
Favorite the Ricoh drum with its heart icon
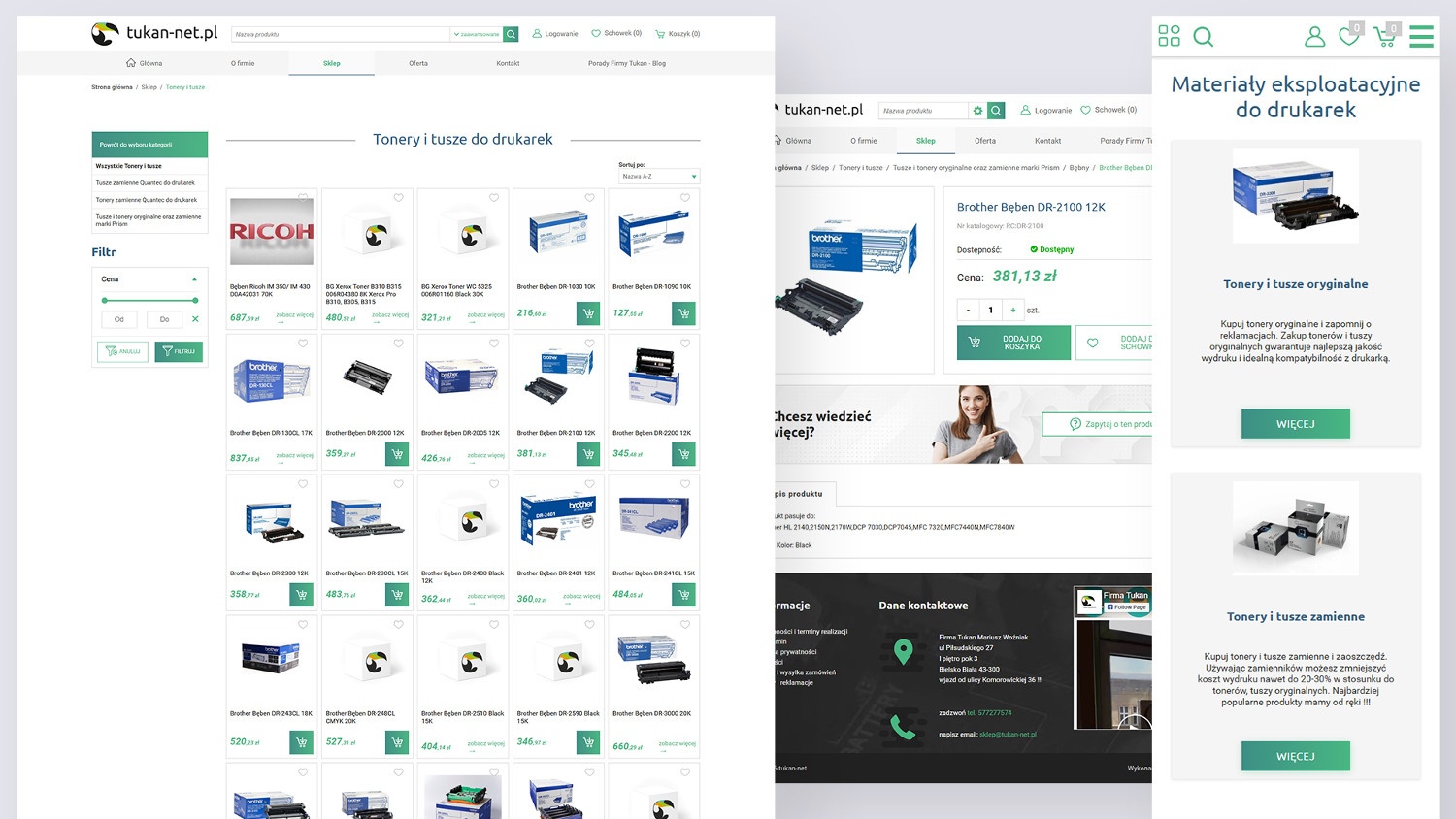point(303,198)
